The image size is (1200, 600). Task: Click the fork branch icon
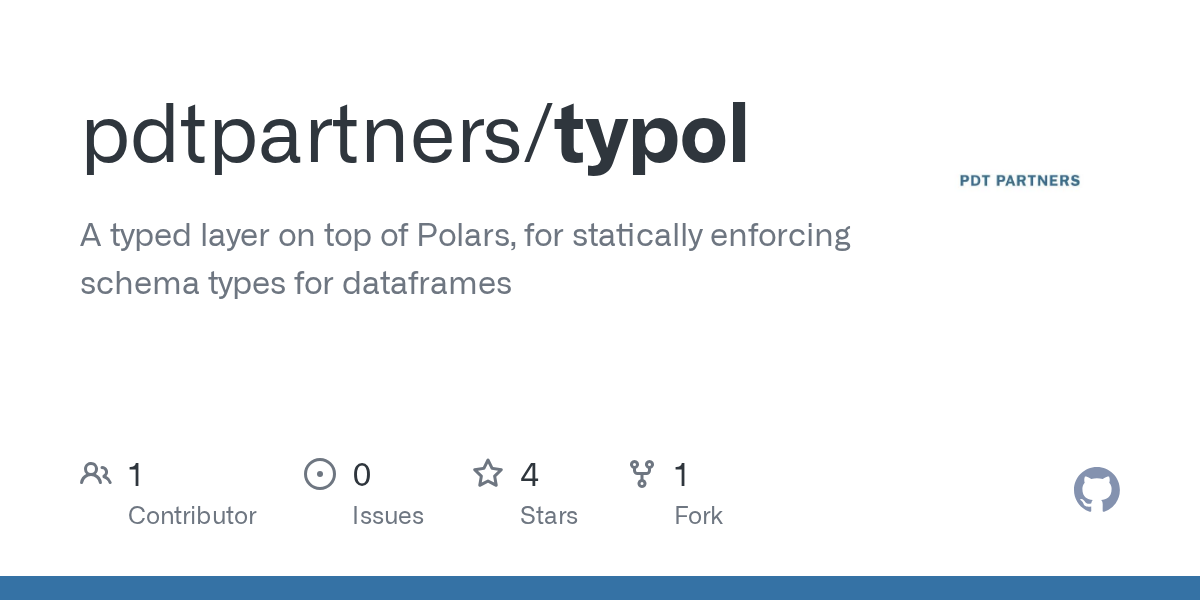(642, 474)
